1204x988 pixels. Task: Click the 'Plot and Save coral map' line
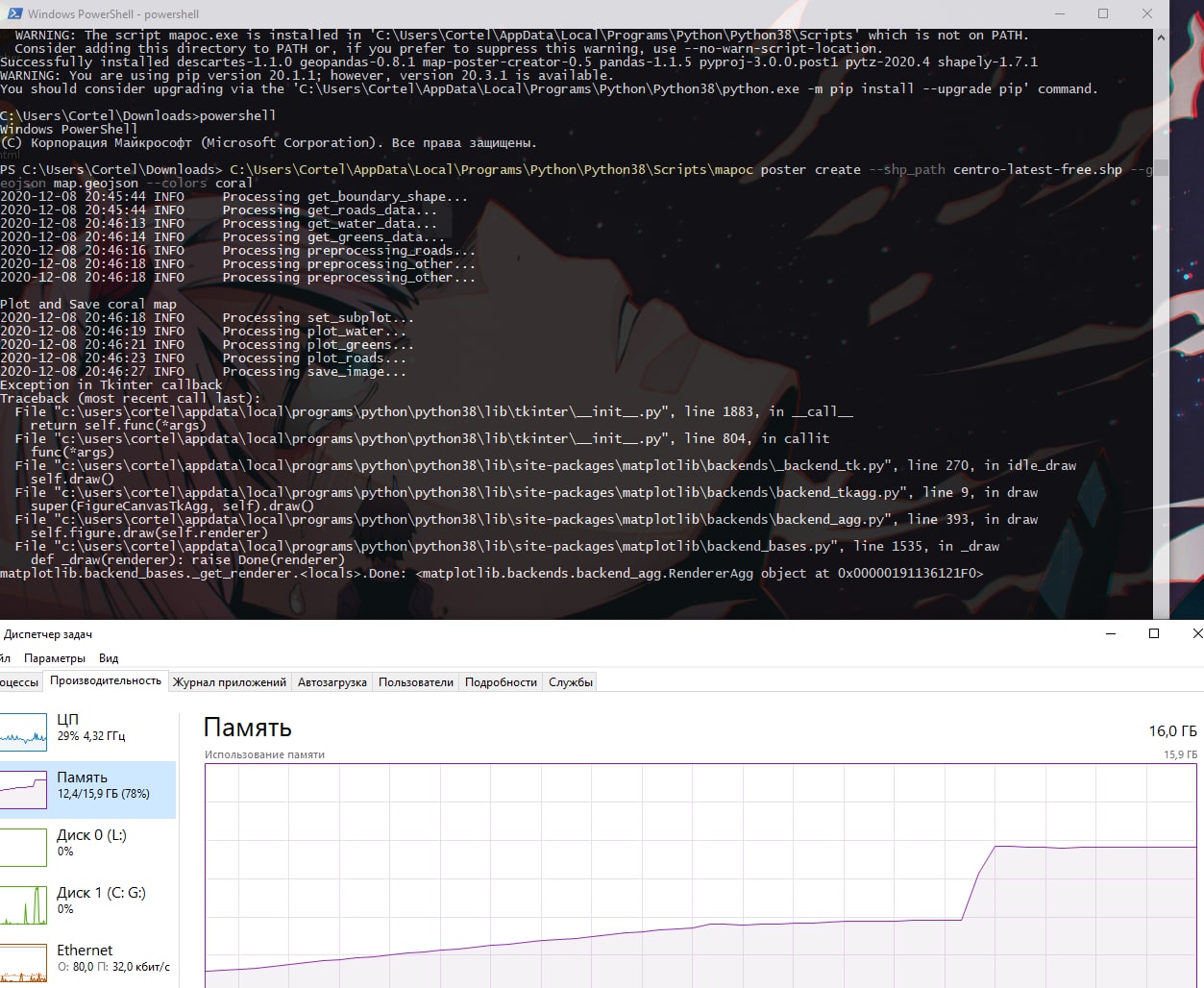pyautogui.click(x=88, y=304)
